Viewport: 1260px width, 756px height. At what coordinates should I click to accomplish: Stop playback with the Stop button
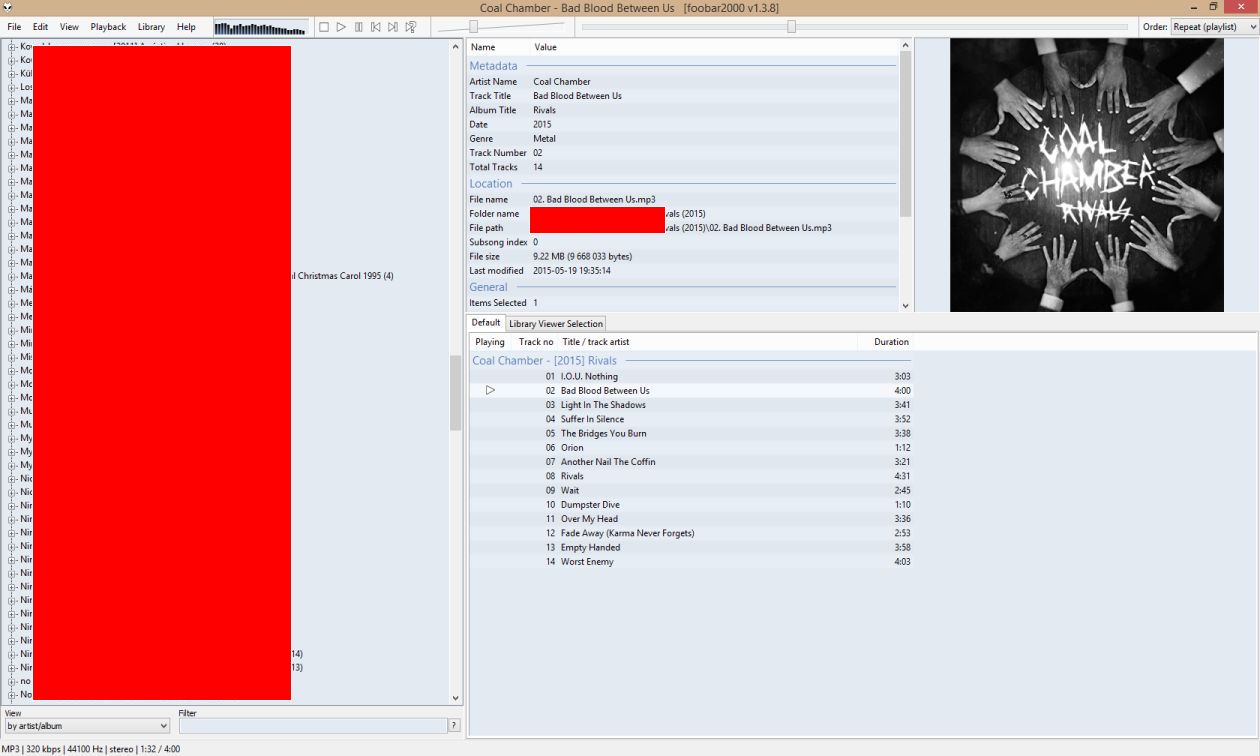click(x=324, y=27)
